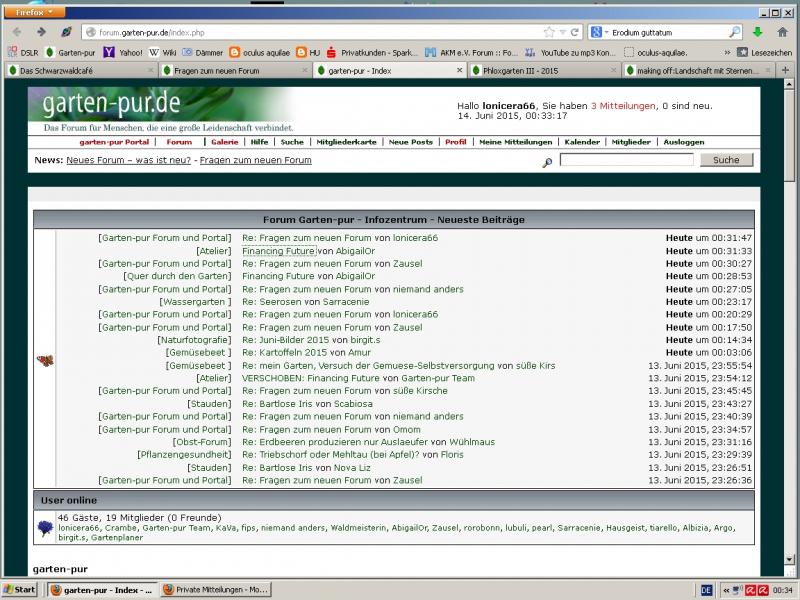Open the Galerie item in forum navigation
The image size is (800, 600).
pos(224,142)
